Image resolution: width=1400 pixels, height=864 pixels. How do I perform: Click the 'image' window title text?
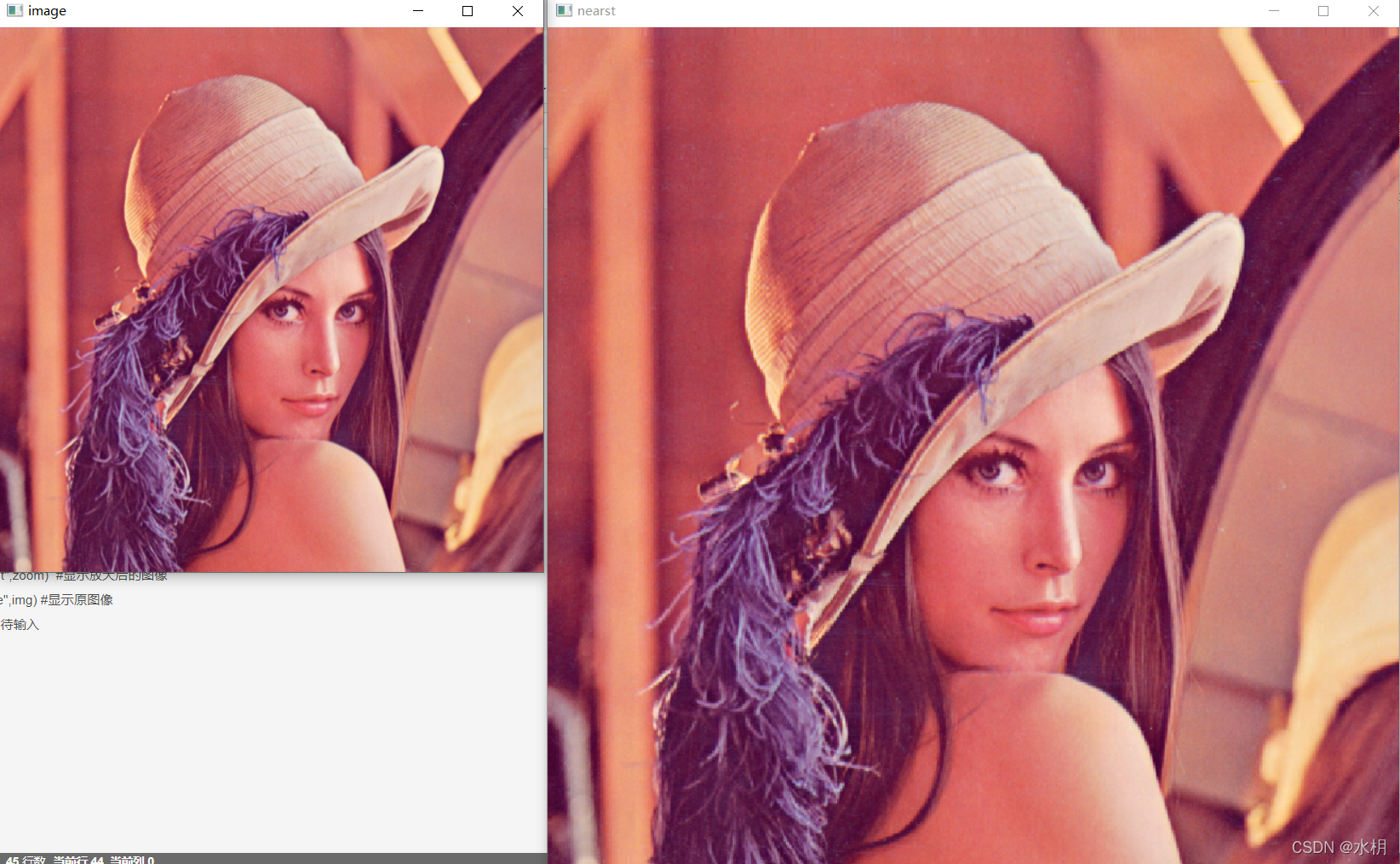point(47,11)
